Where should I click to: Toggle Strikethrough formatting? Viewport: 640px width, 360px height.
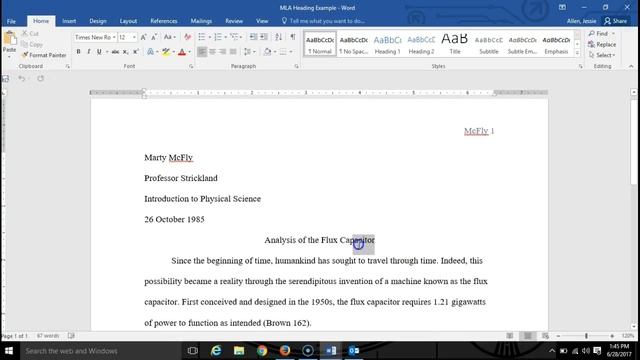[x=116, y=52]
